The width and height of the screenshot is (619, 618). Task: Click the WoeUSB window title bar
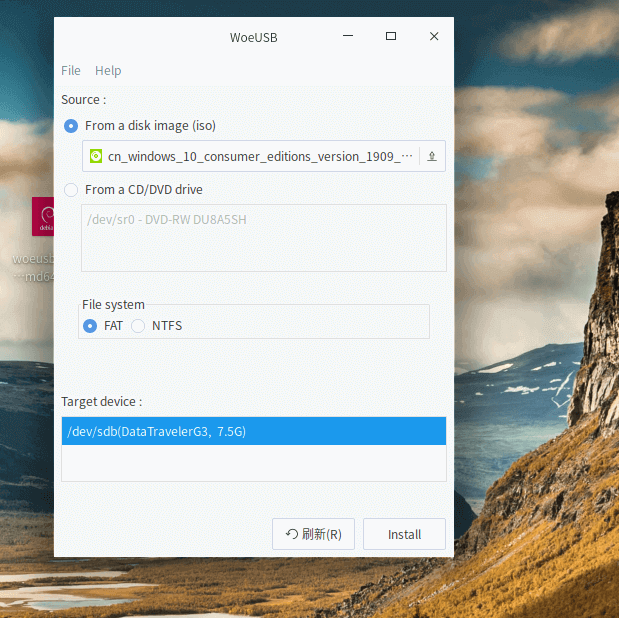point(200,37)
